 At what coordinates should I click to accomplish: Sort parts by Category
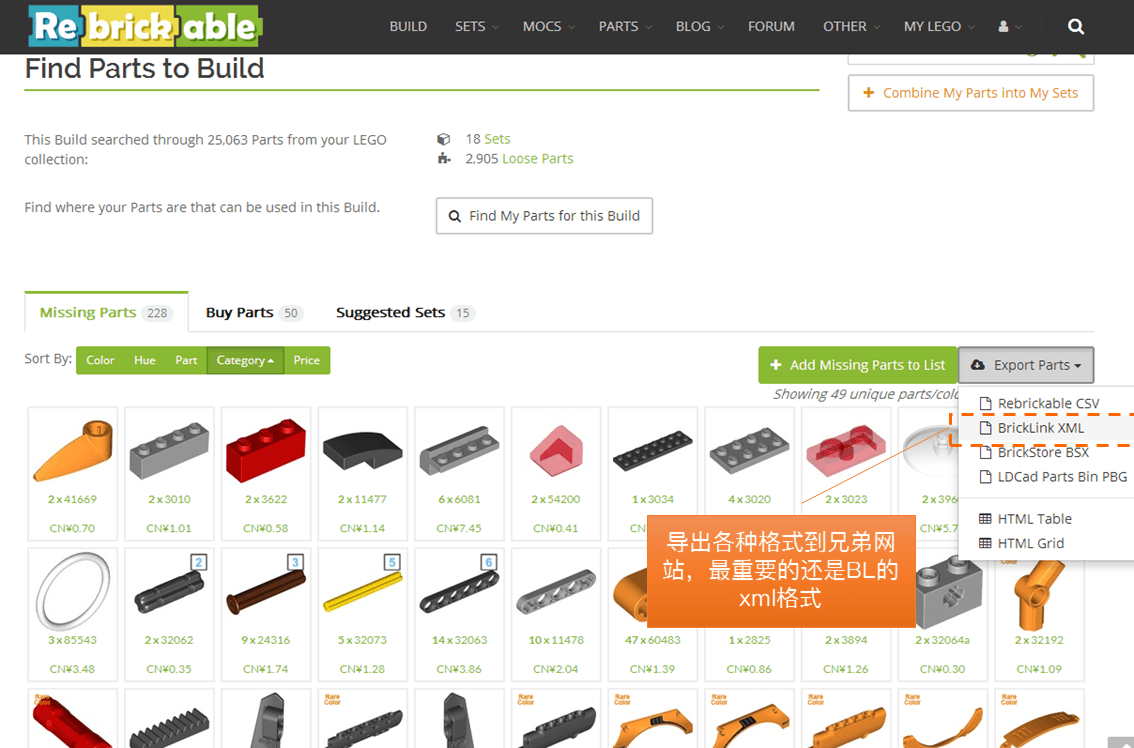[245, 360]
